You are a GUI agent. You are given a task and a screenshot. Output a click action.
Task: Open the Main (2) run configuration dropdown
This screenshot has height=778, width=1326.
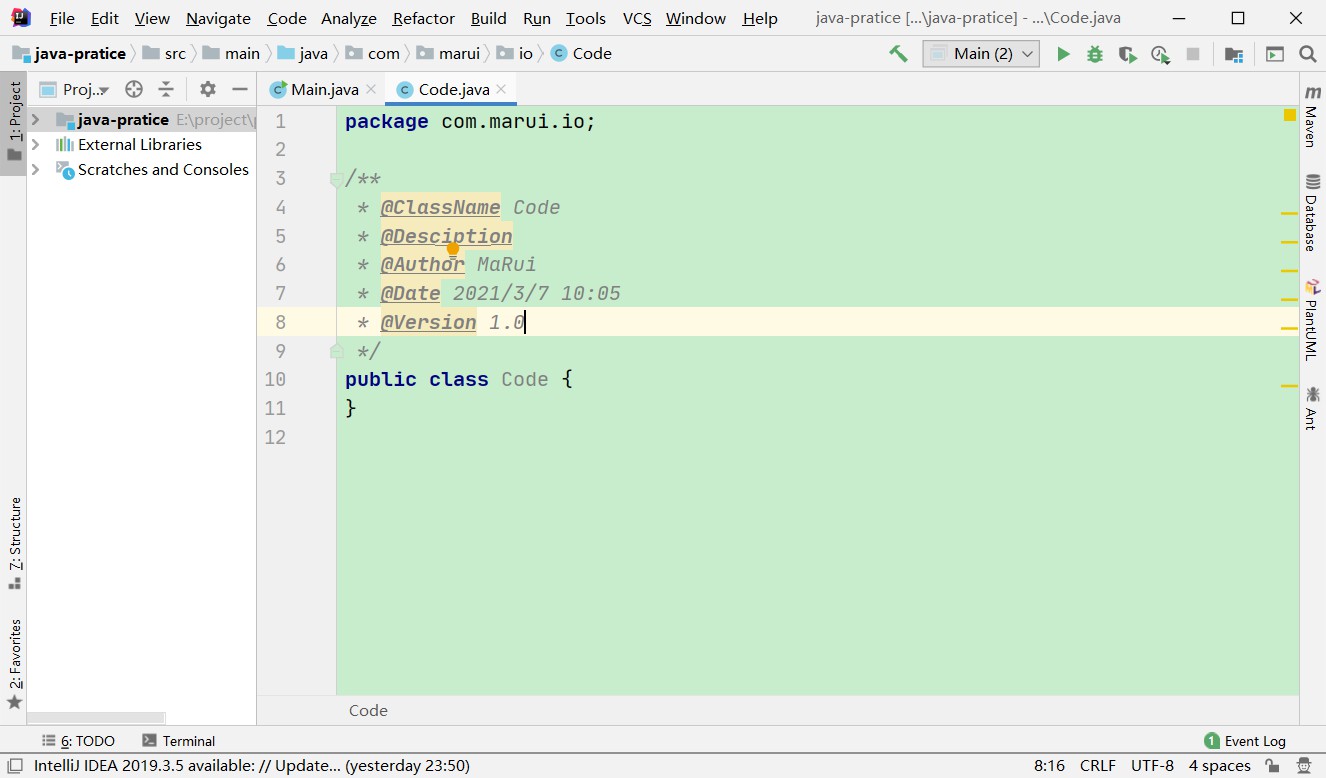tap(981, 54)
